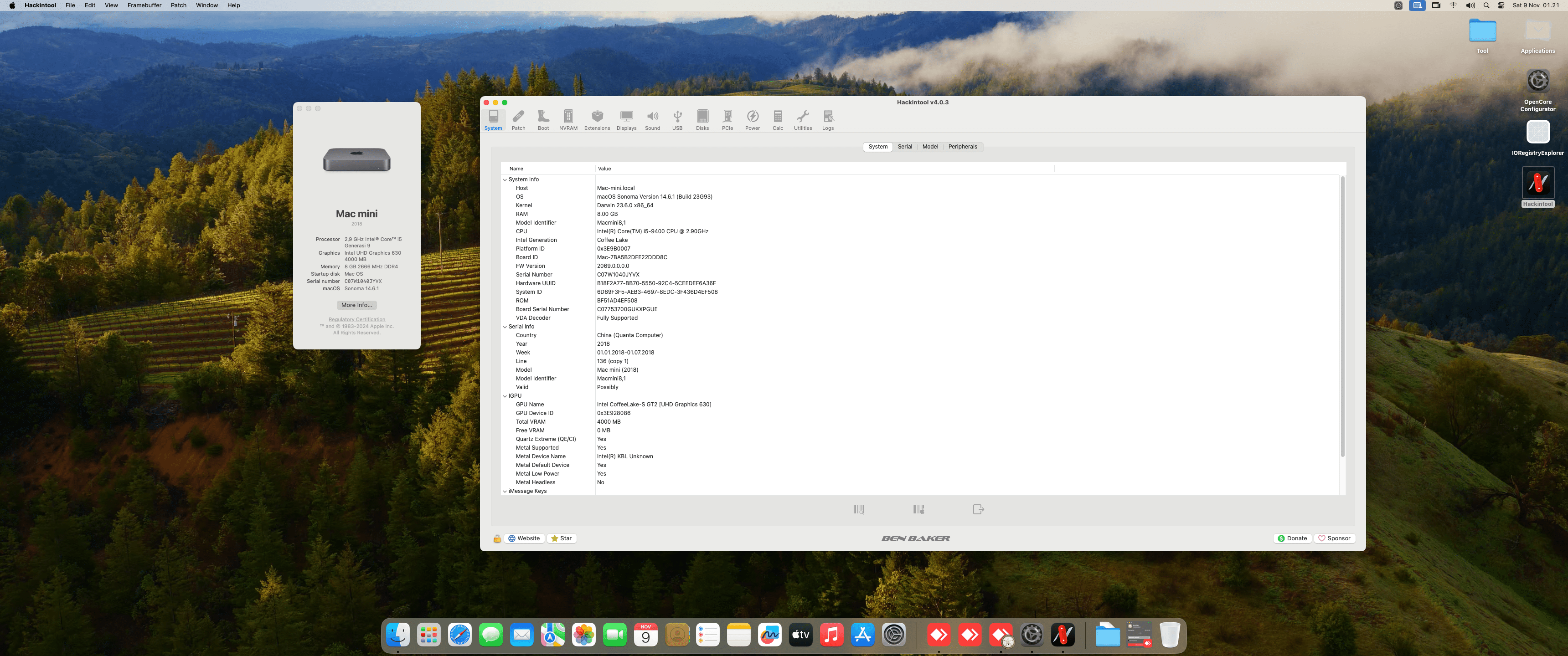Click the Star button
The width and height of the screenshot is (1568, 656).
tap(561, 538)
